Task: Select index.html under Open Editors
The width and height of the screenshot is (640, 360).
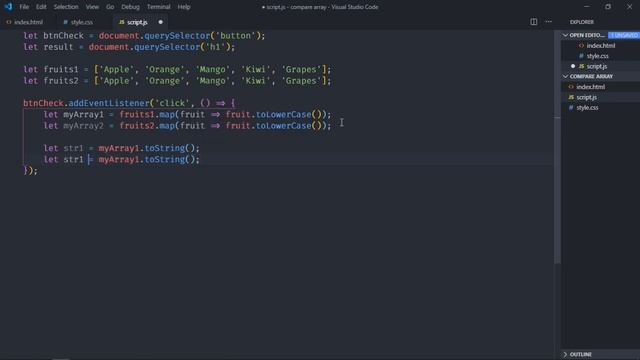Action: [x=601, y=46]
